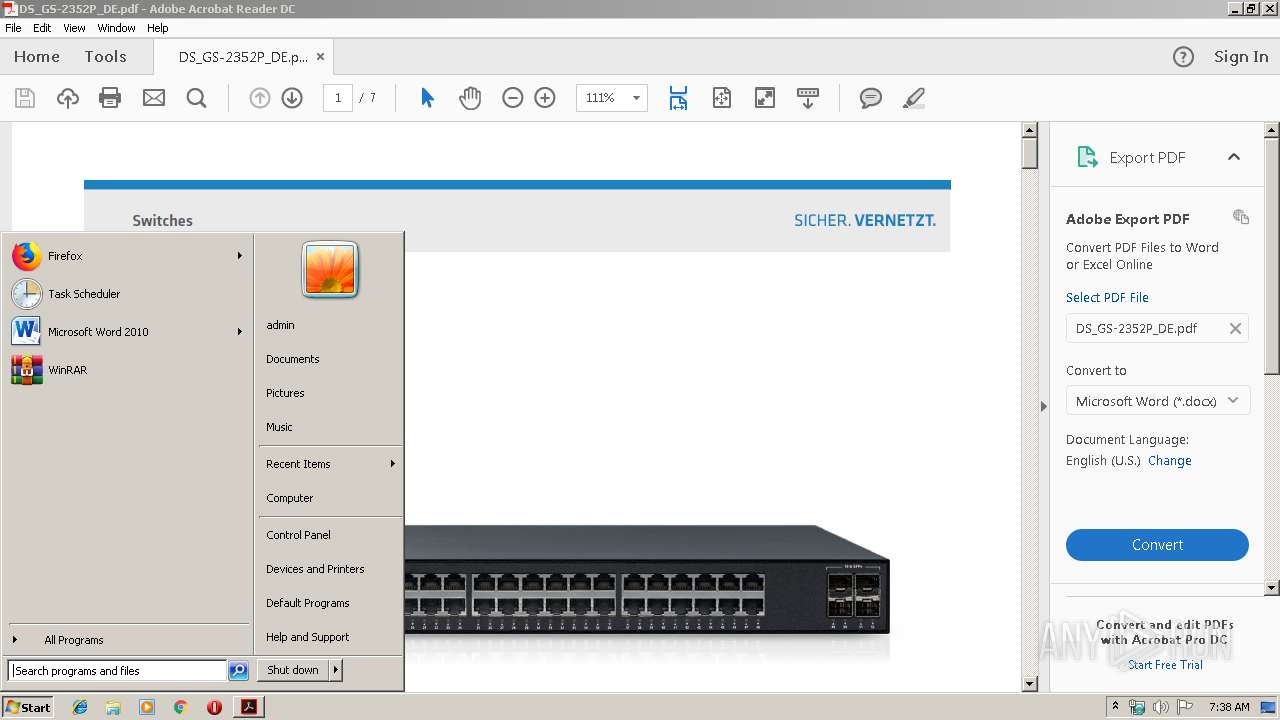1280x720 pixels.
Task: Click the Print file icon
Action: (110, 98)
